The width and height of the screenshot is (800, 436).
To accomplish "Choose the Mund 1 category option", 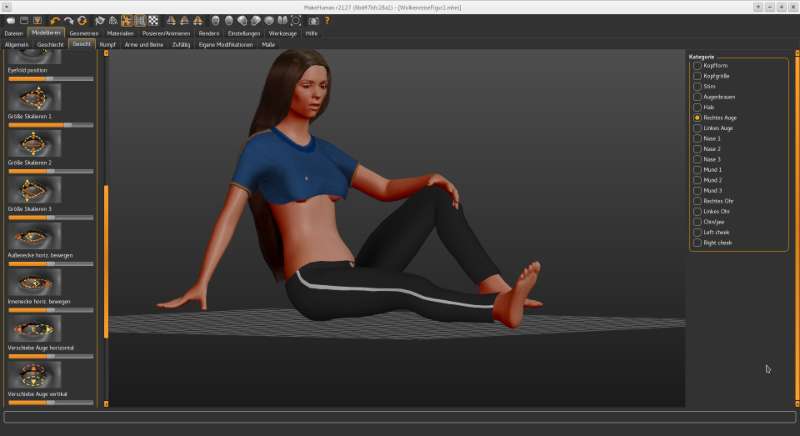I will 698,170.
